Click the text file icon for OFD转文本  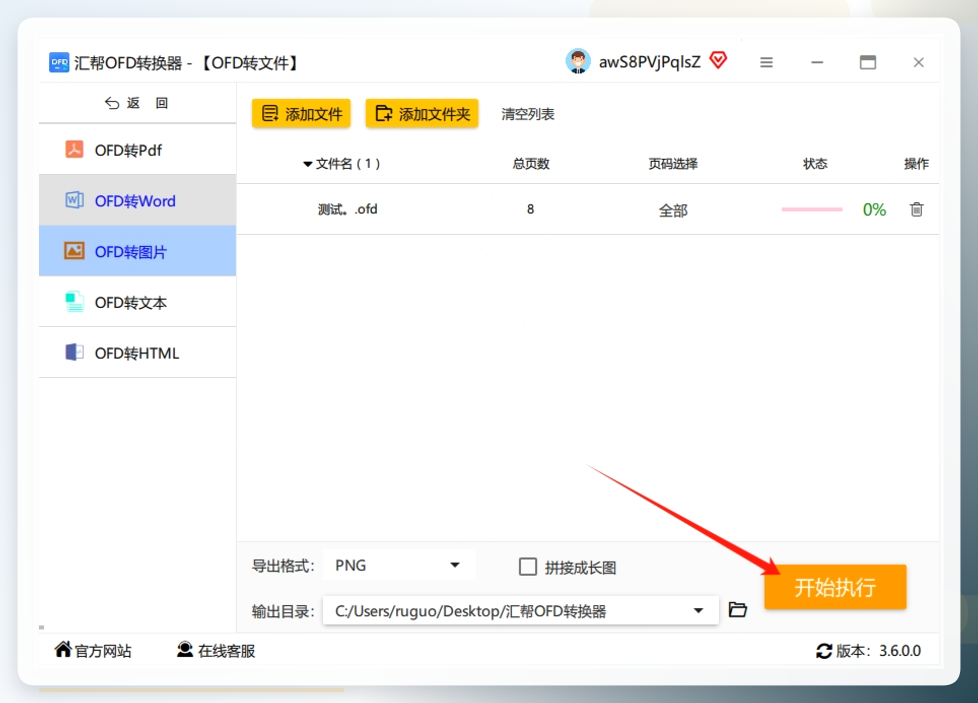pyautogui.click(x=74, y=302)
